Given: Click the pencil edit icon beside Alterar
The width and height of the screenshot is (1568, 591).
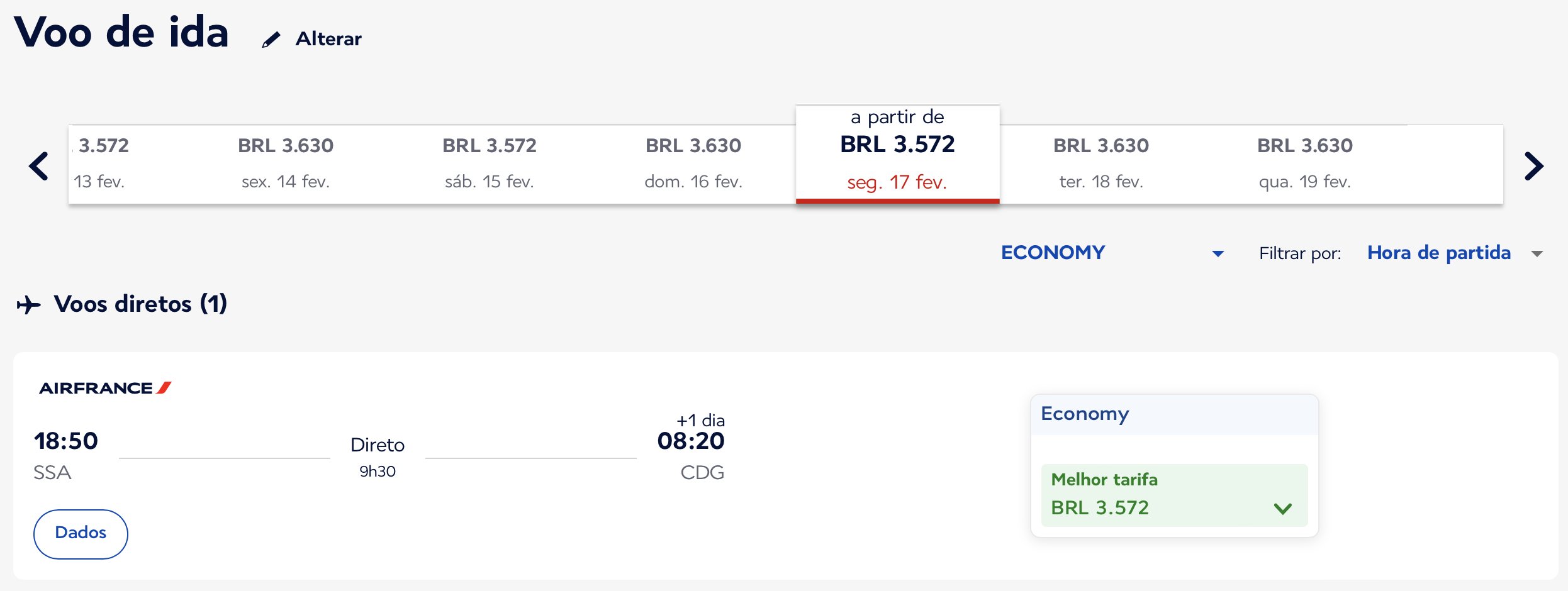Looking at the screenshot, I should pos(271,40).
